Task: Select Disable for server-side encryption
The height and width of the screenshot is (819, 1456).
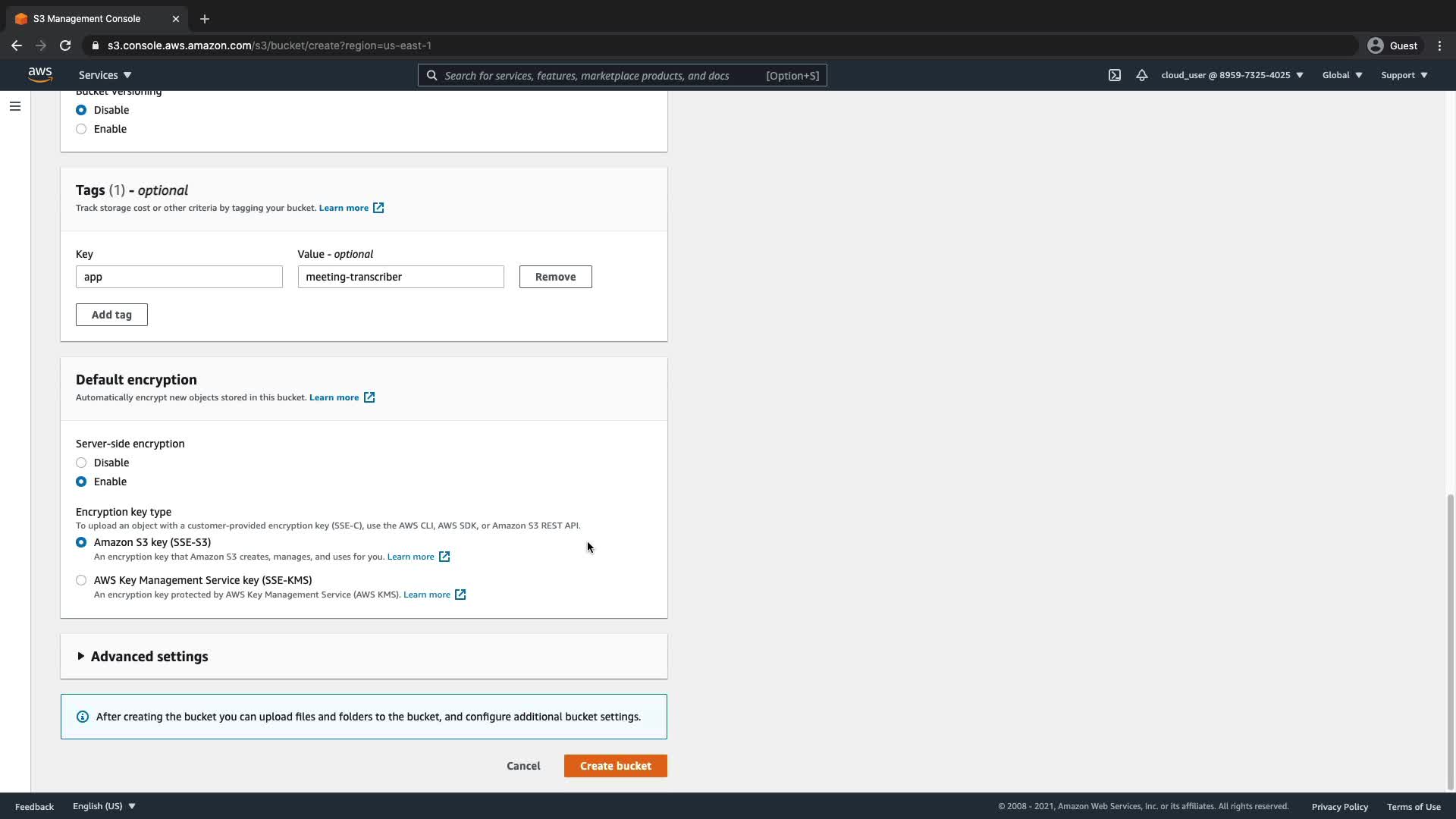Action: pos(81,463)
